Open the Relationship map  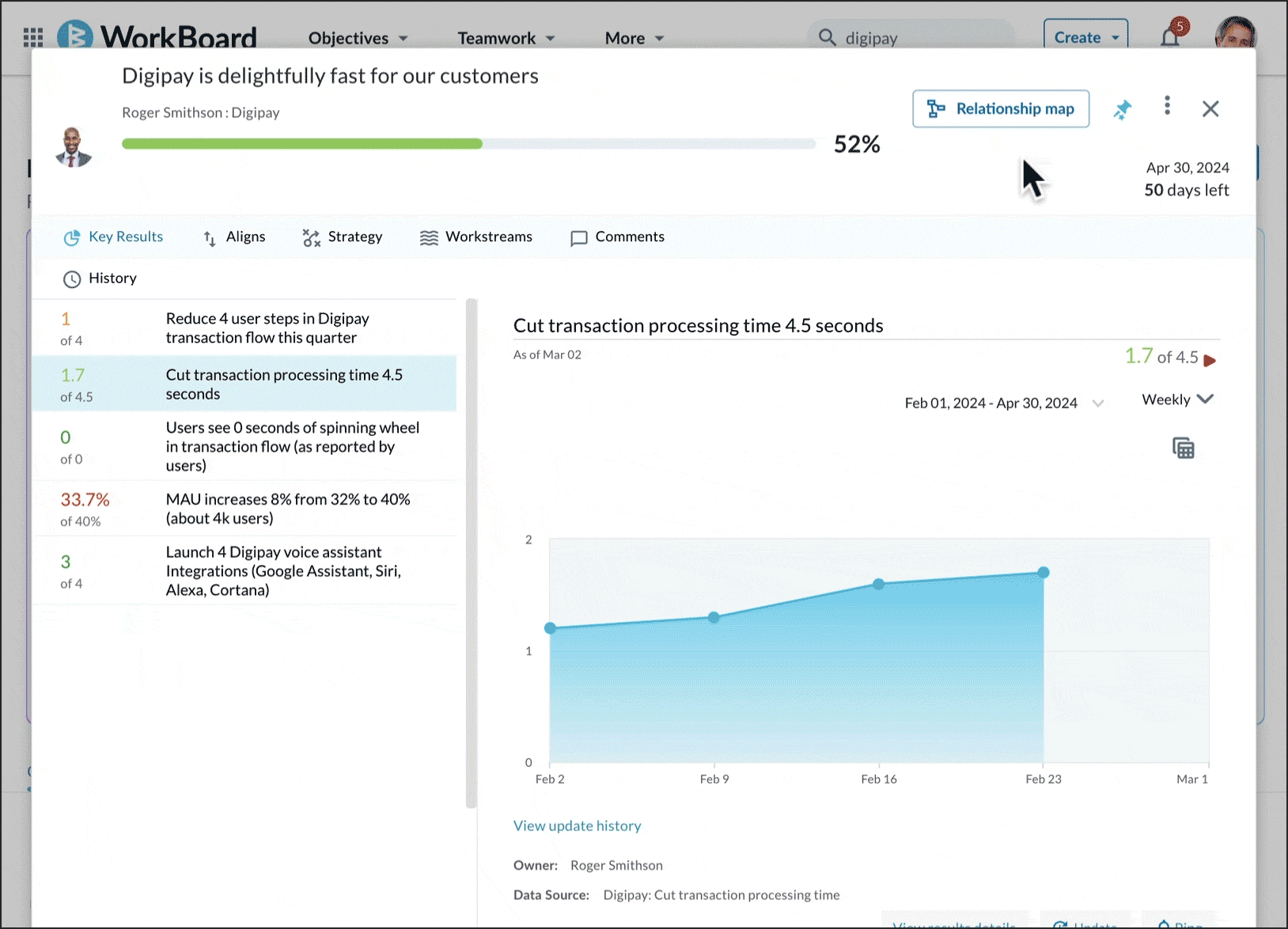click(1001, 108)
